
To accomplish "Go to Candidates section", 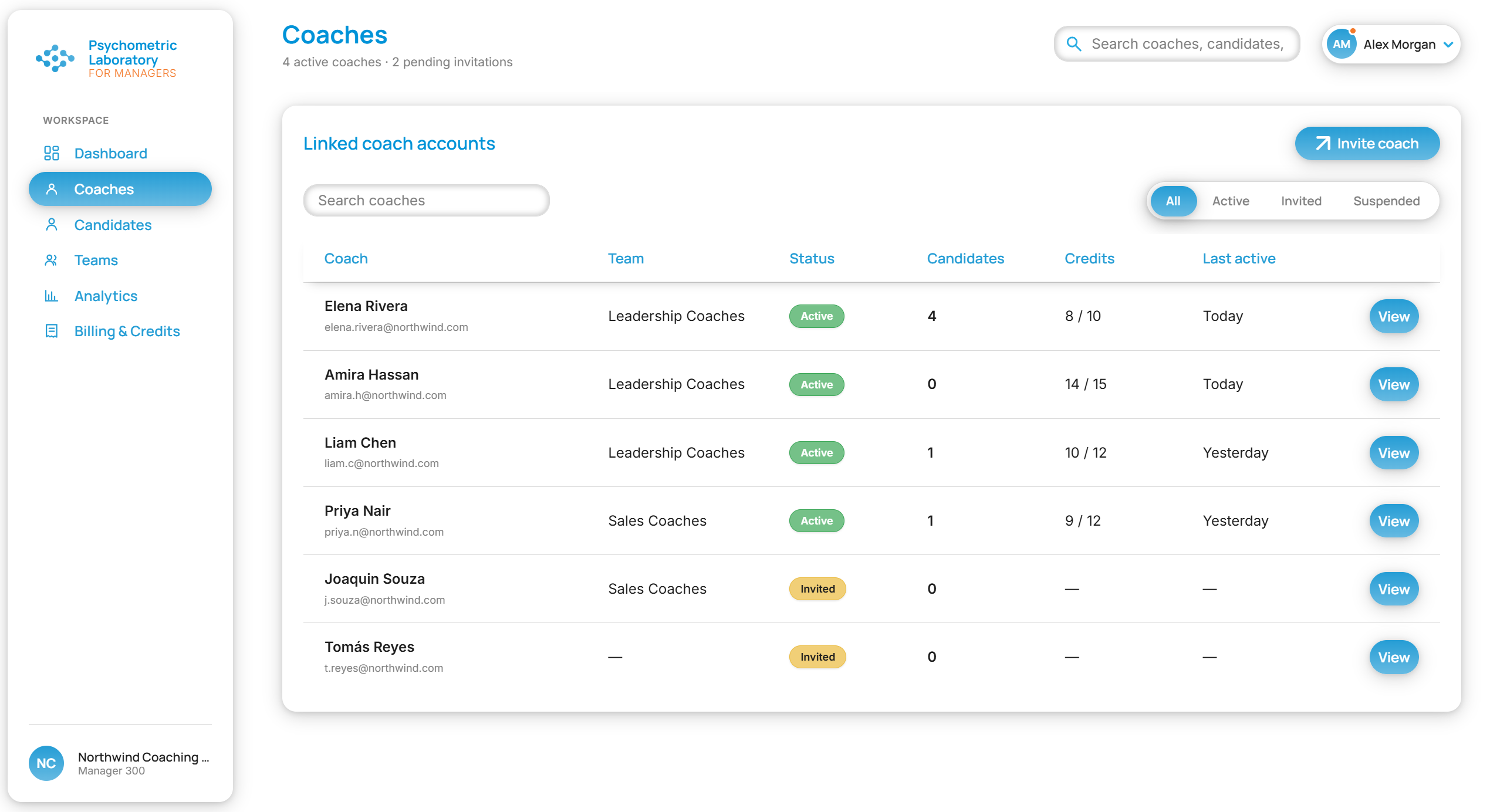I will click(x=120, y=225).
